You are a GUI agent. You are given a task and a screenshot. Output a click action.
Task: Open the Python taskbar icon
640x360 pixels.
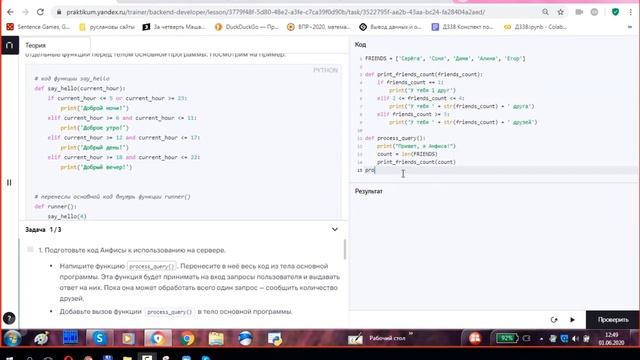pos(275,338)
